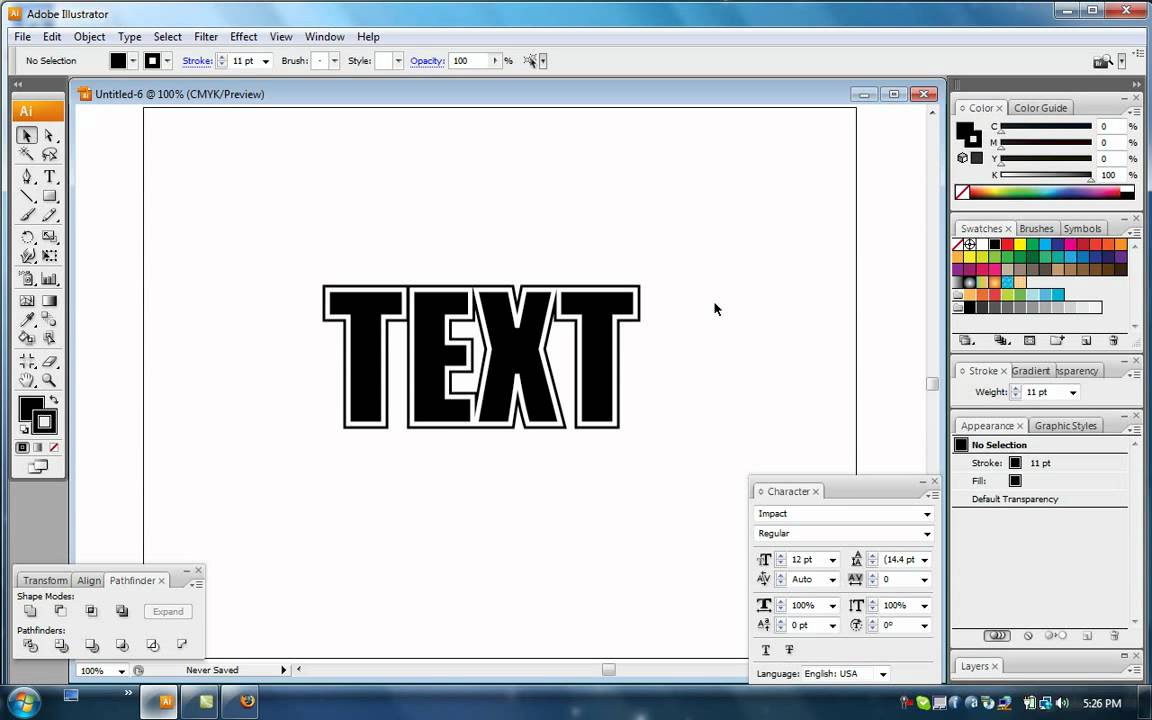Image resolution: width=1152 pixels, height=720 pixels.
Task: Click the first Shape Modes icon in Pathfinder
Action: [30, 611]
